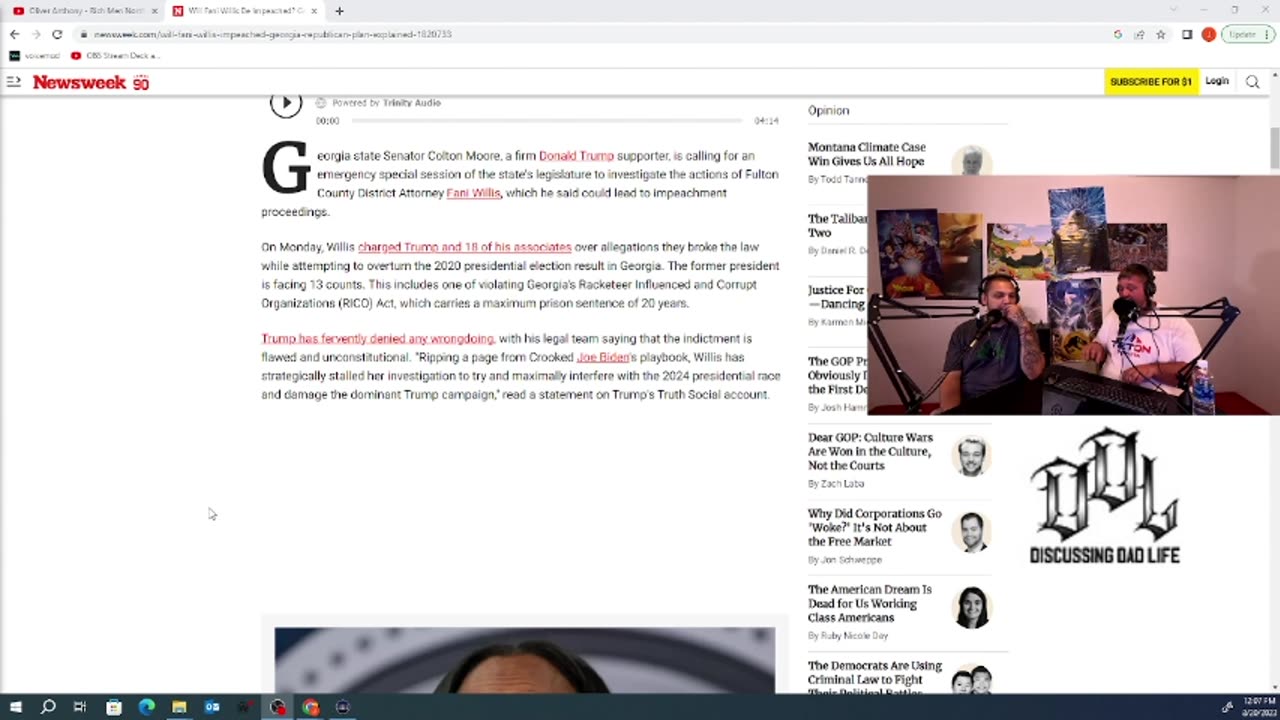Close the Oliver Anthony YouTube tab

[154, 11]
